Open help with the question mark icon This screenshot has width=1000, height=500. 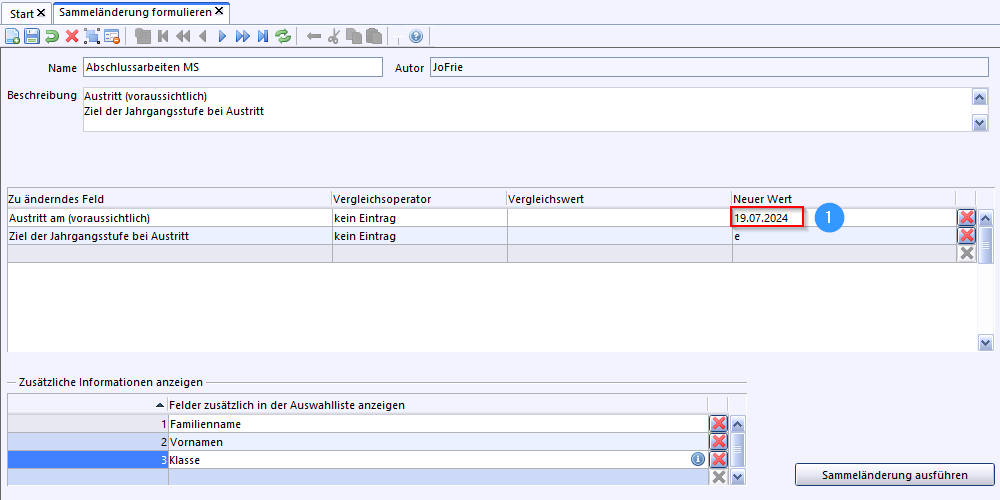point(416,36)
